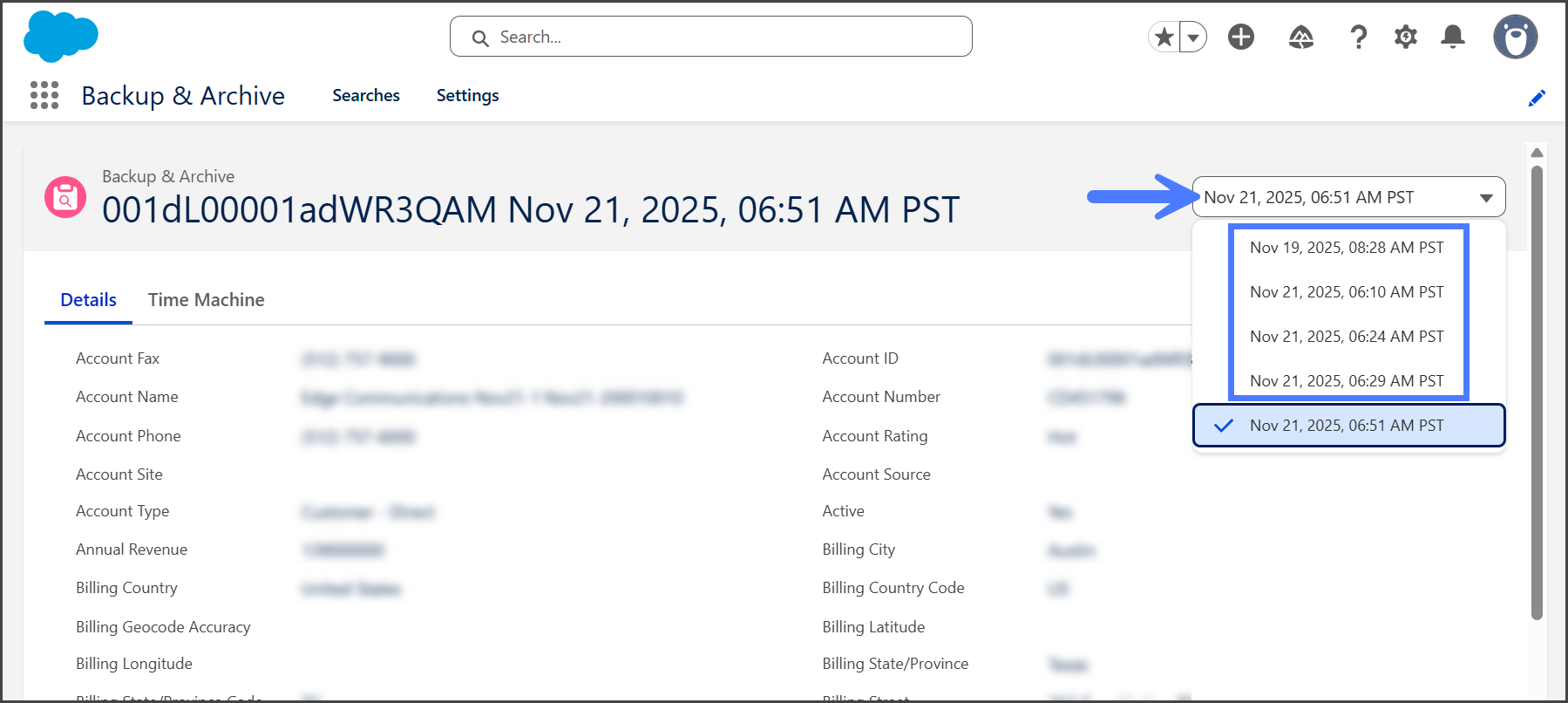Click the pencil edit navigation icon
The width and height of the screenshot is (1568, 703).
1537,98
